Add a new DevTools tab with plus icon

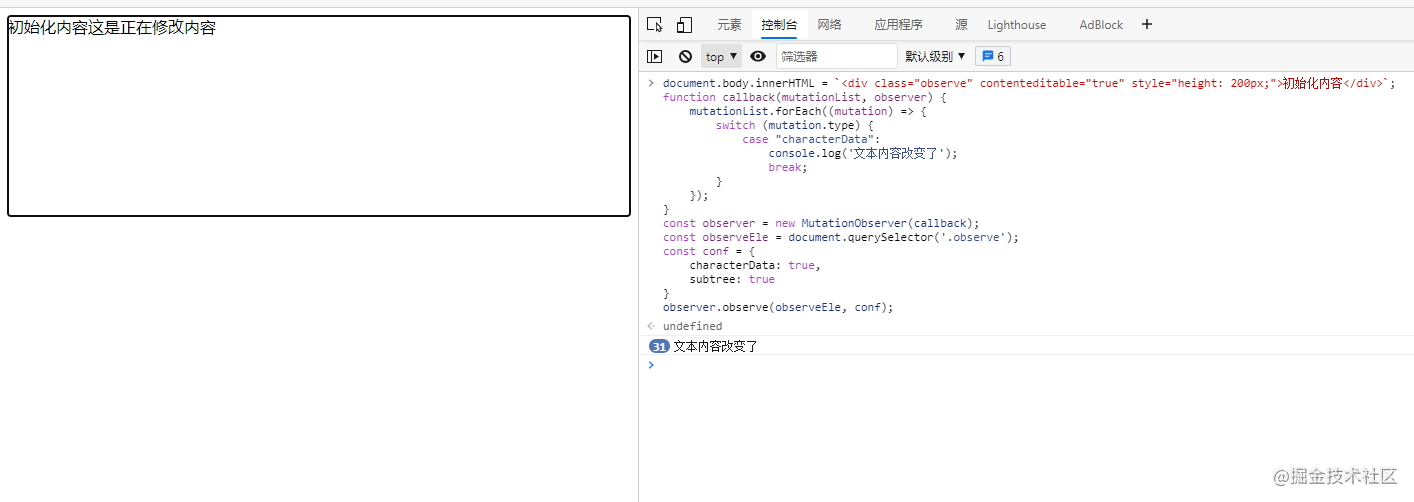[x=1147, y=25]
